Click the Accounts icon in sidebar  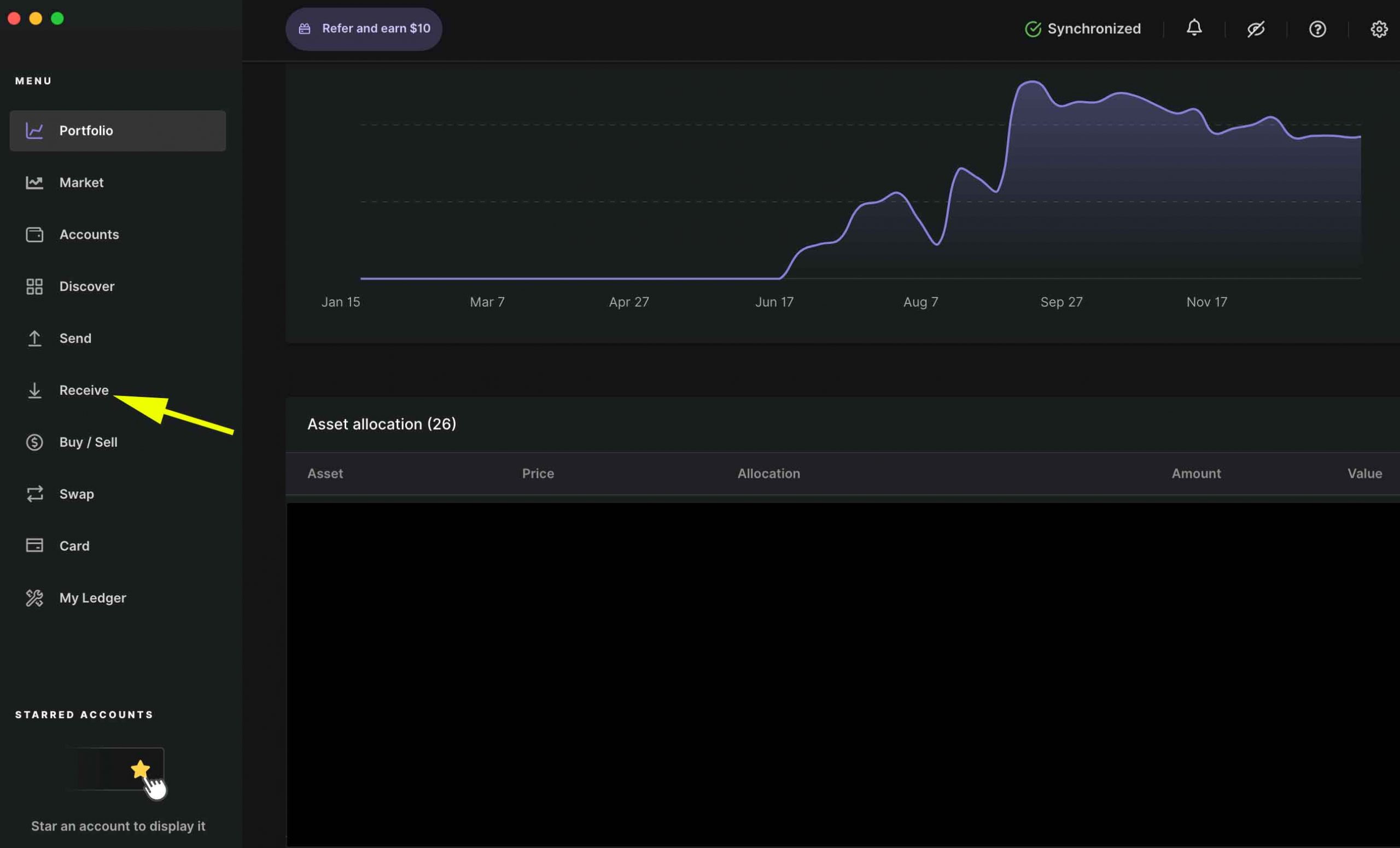33,234
